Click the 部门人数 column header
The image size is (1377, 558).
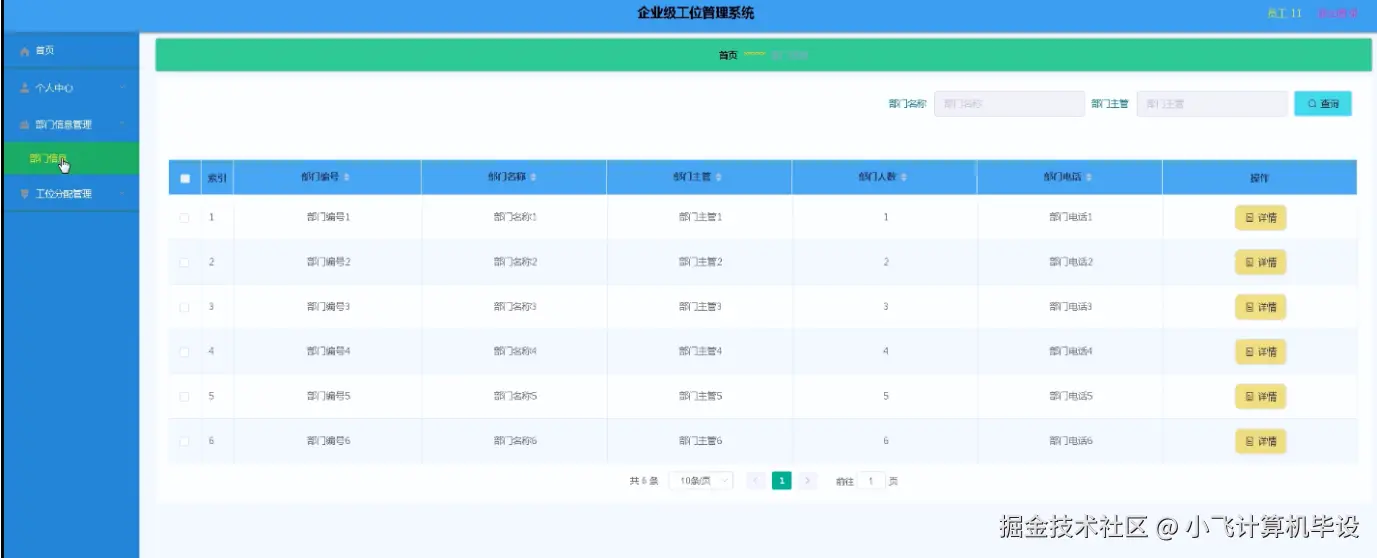pyautogui.click(x=884, y=177)
